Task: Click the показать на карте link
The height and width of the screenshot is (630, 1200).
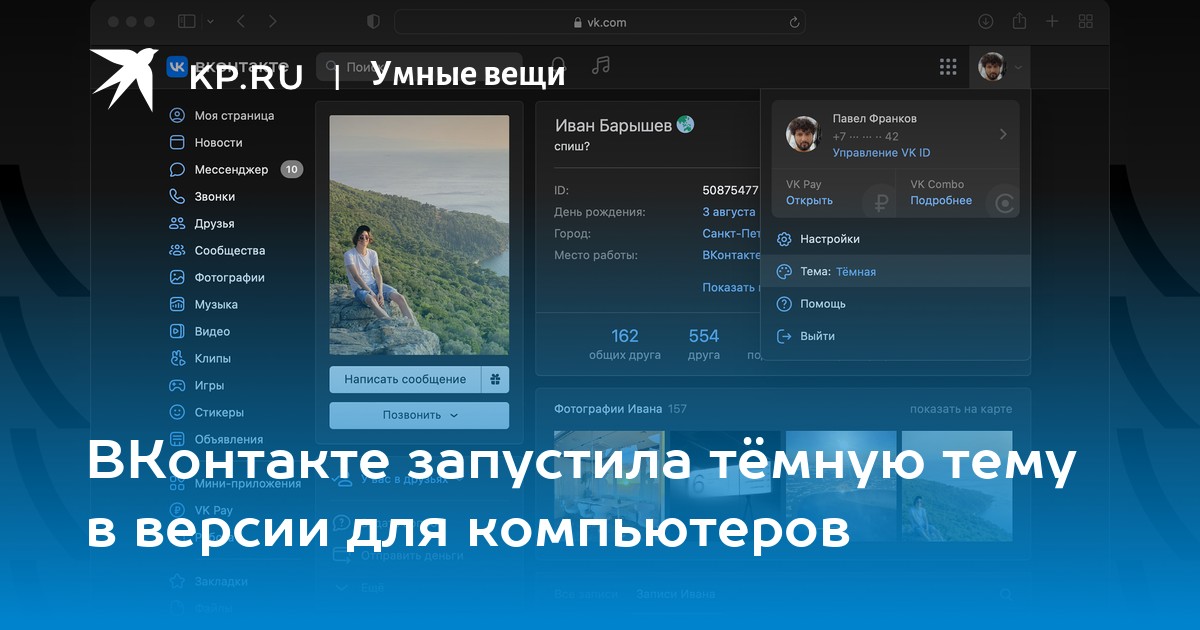Action: pyautogui.click(x=960, y=409)
